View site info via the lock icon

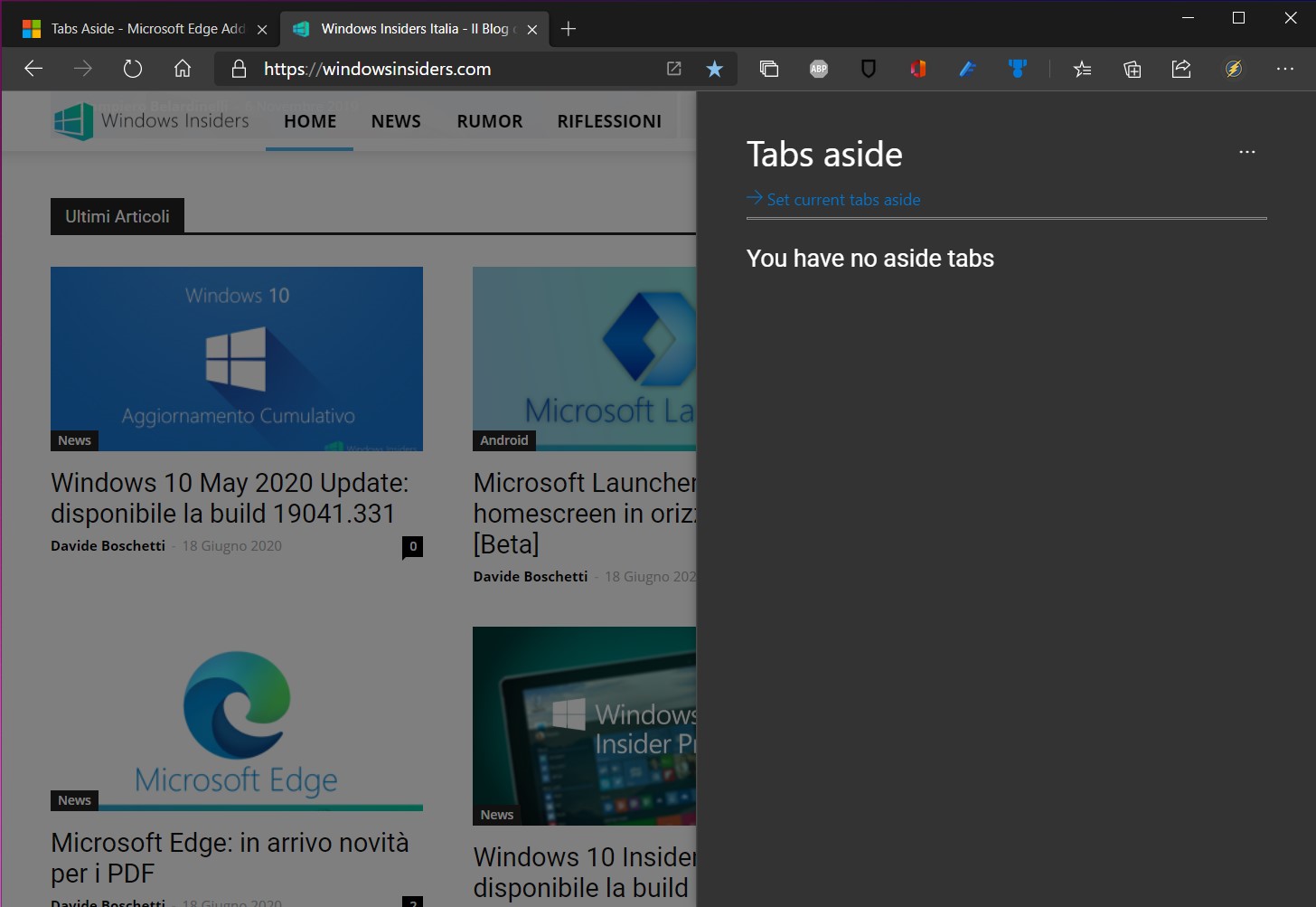(x=239, y=69)
